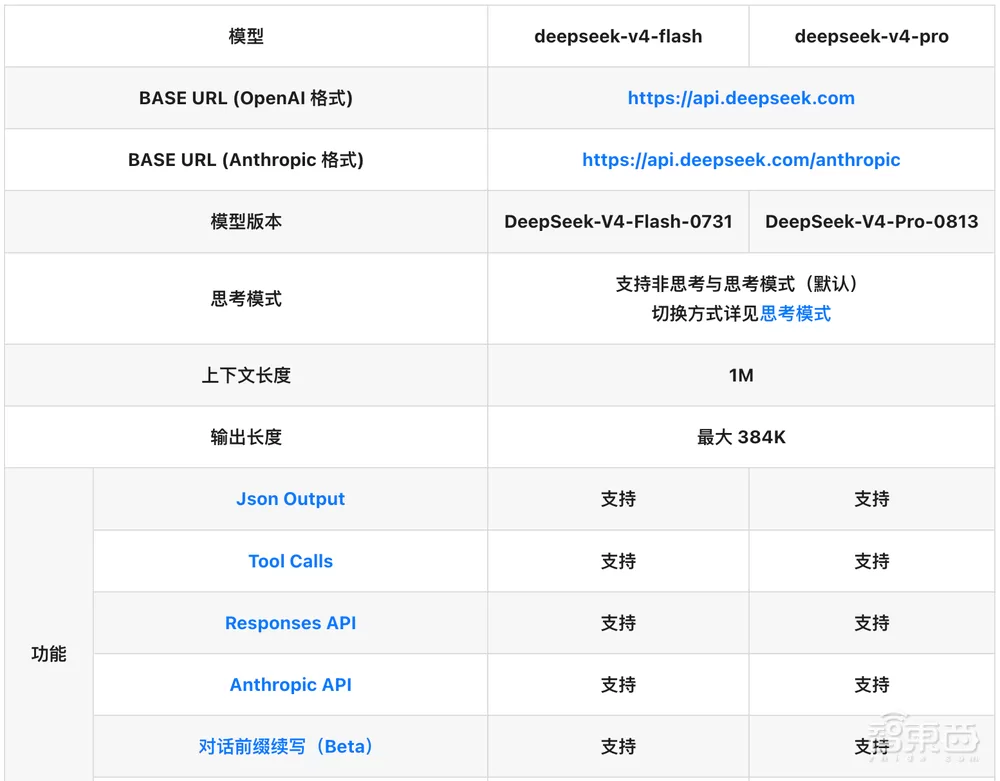
Task: Select the 模型 header cell
Action: tap(246, 36)
